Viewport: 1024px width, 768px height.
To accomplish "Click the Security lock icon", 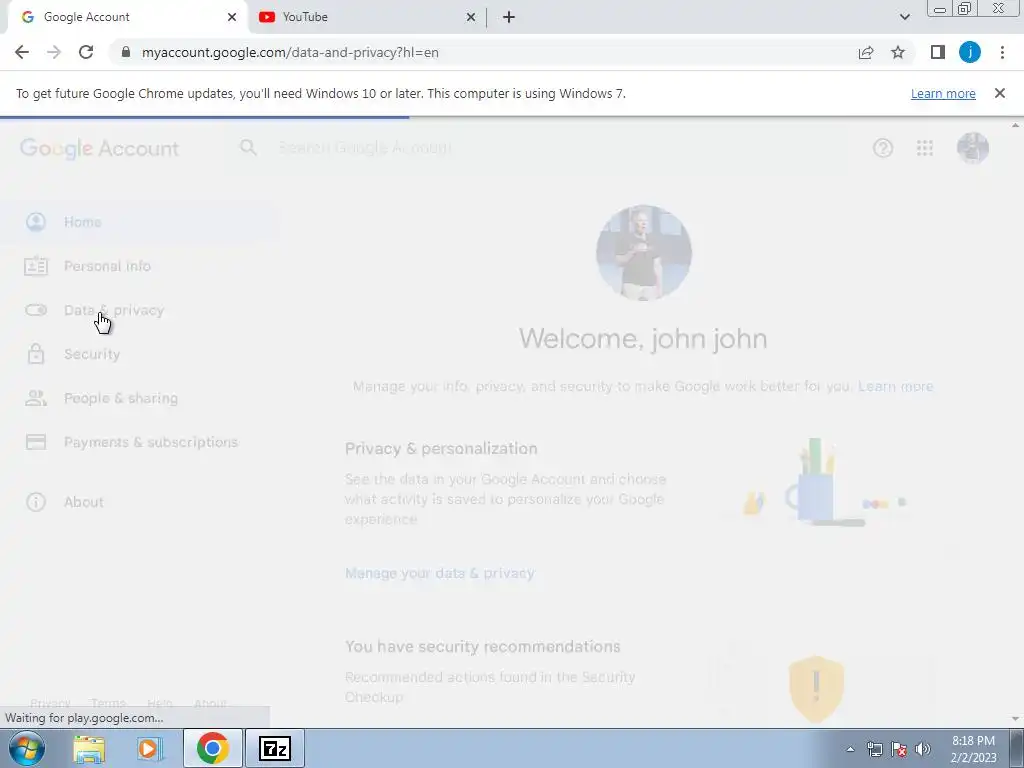I will (36, 353).
